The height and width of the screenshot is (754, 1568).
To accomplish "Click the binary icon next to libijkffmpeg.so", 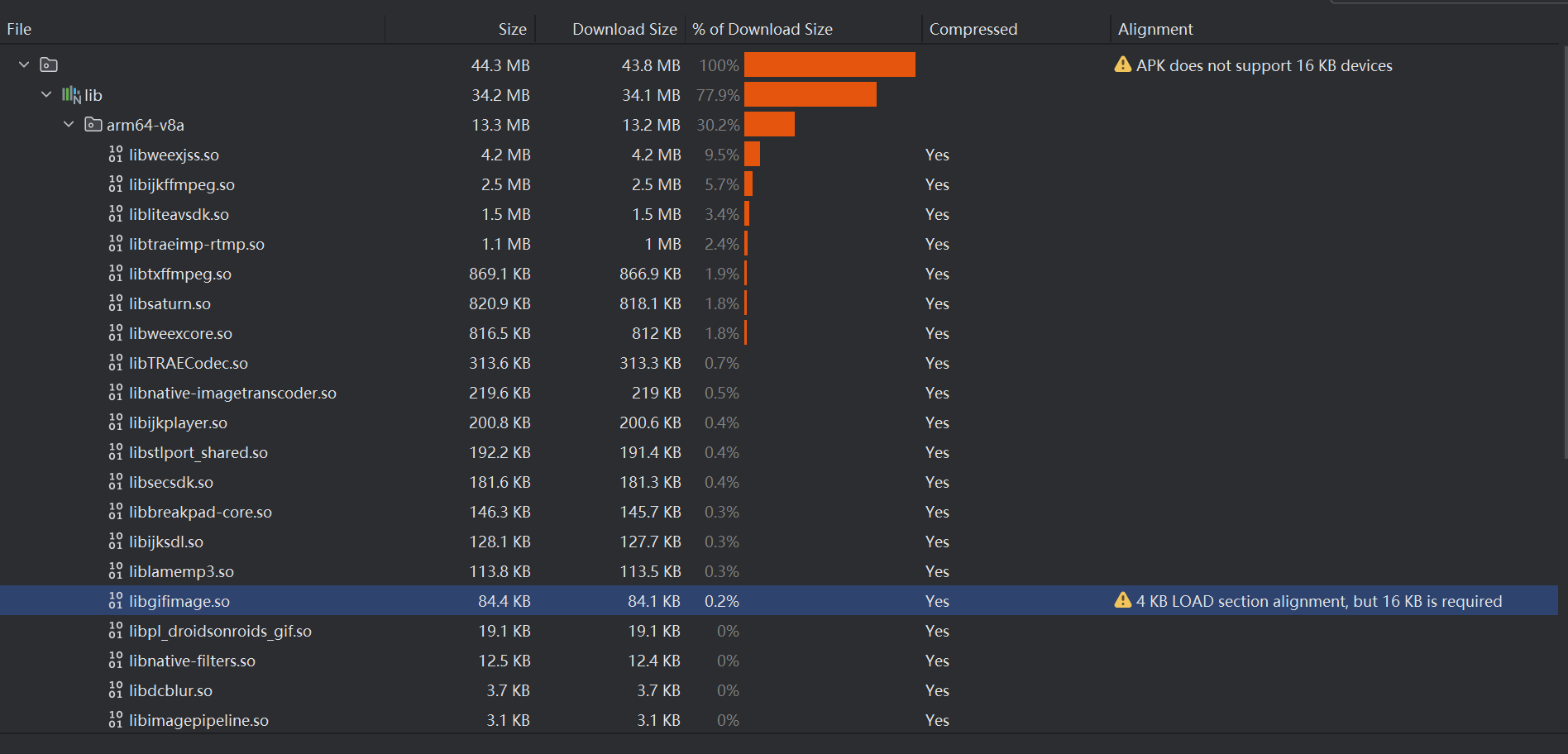I will pos(116,184).
